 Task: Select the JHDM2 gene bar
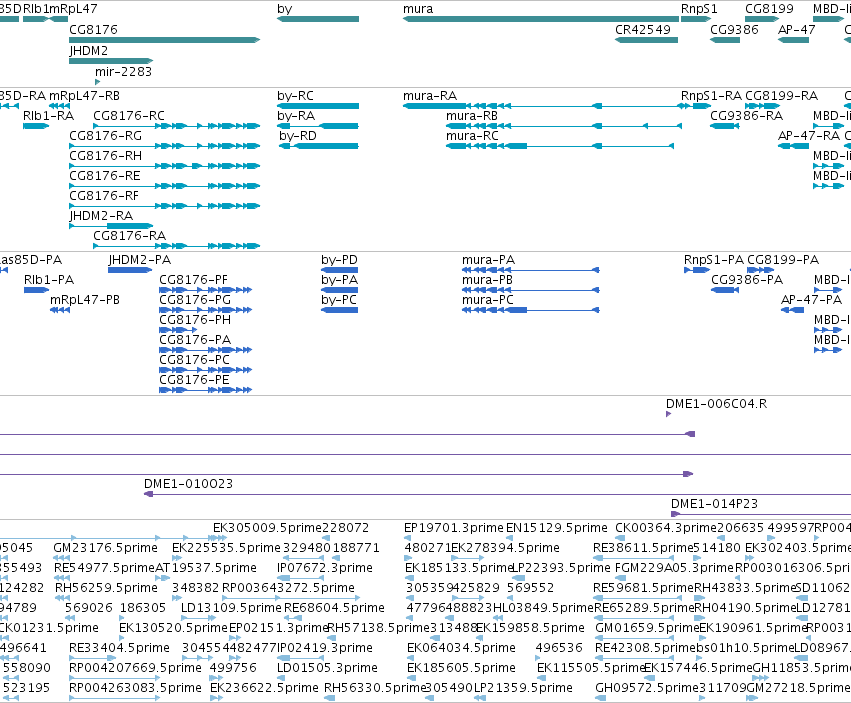tap(111, 61)
